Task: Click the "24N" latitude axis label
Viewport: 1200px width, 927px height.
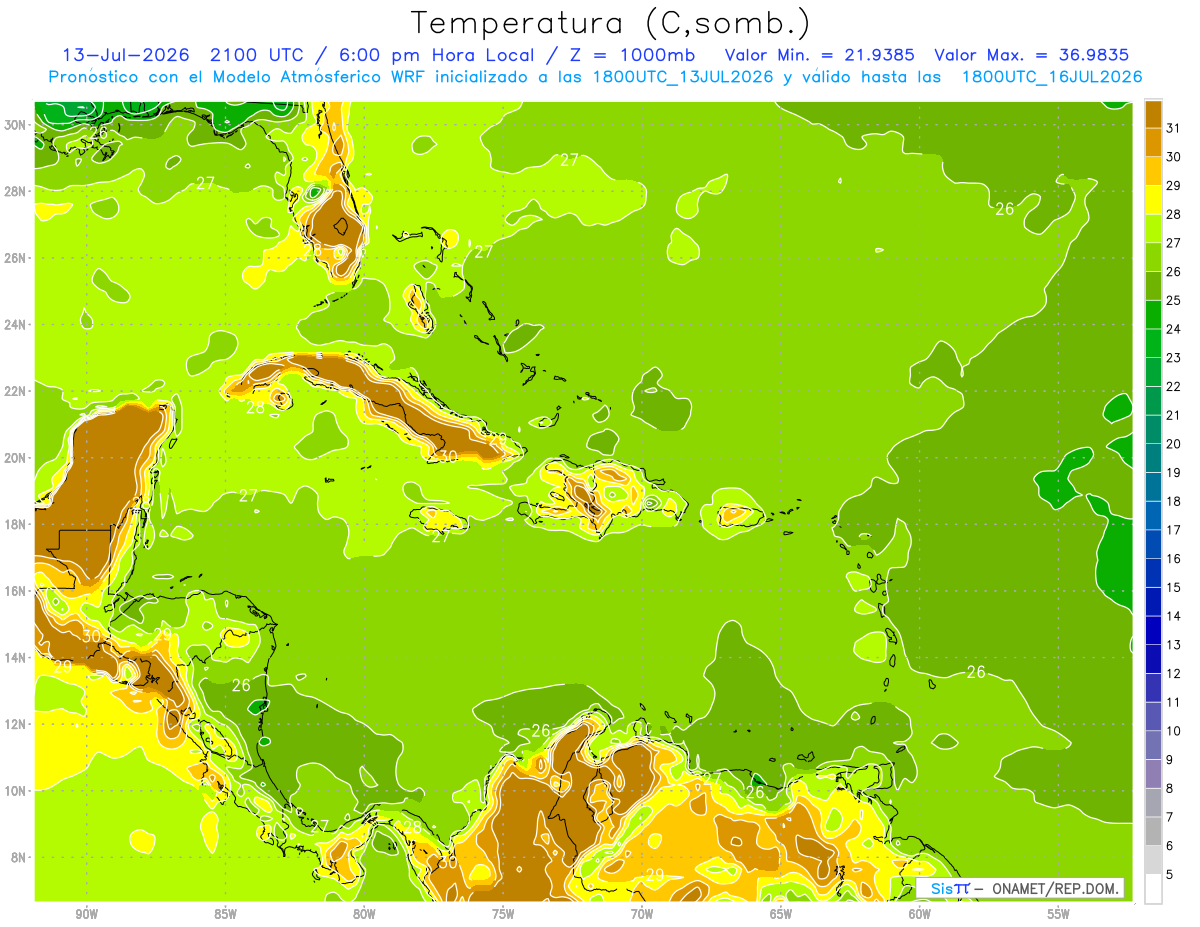Action: pos(17,325)
